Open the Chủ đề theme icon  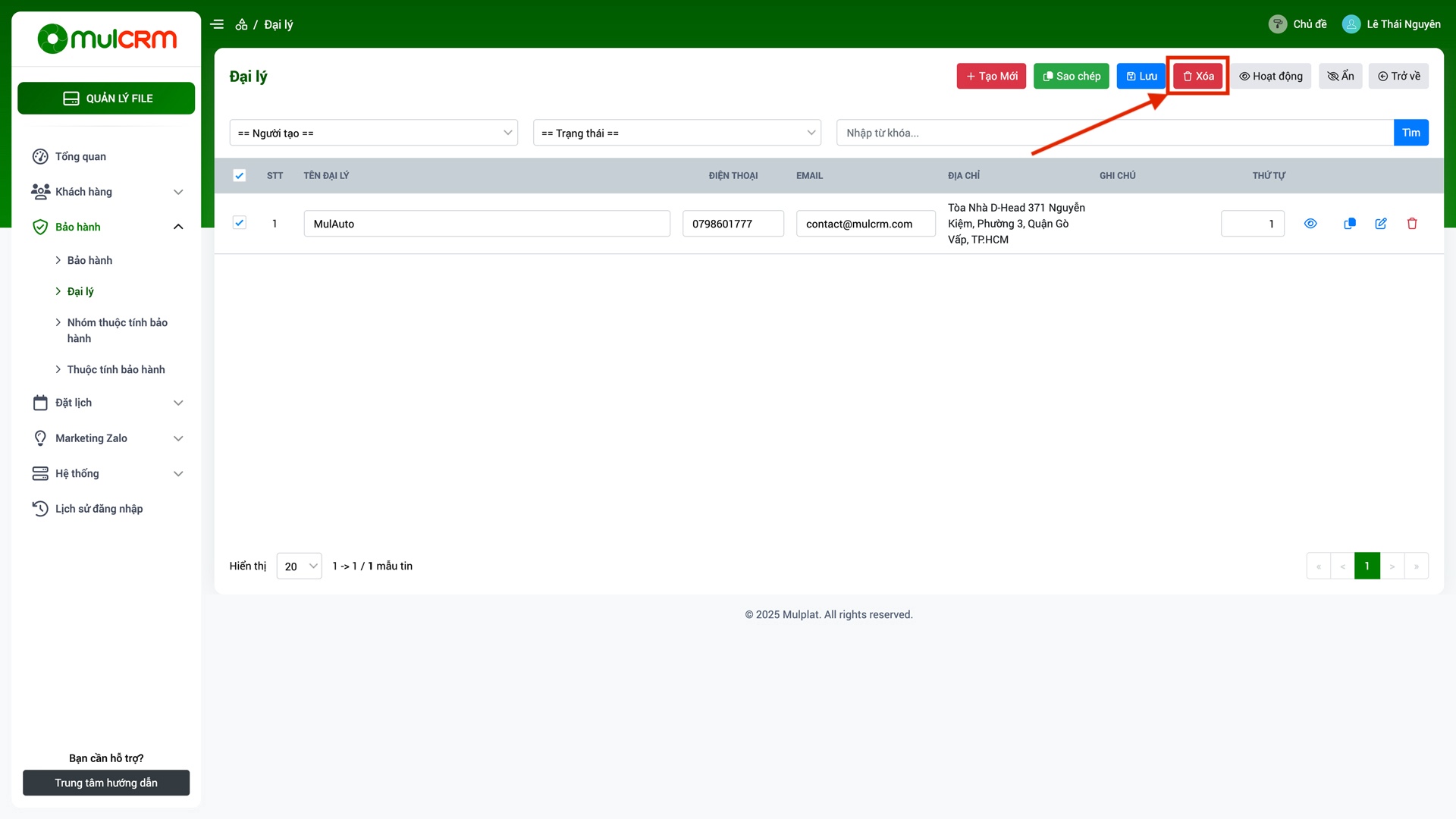(1278, 24)
